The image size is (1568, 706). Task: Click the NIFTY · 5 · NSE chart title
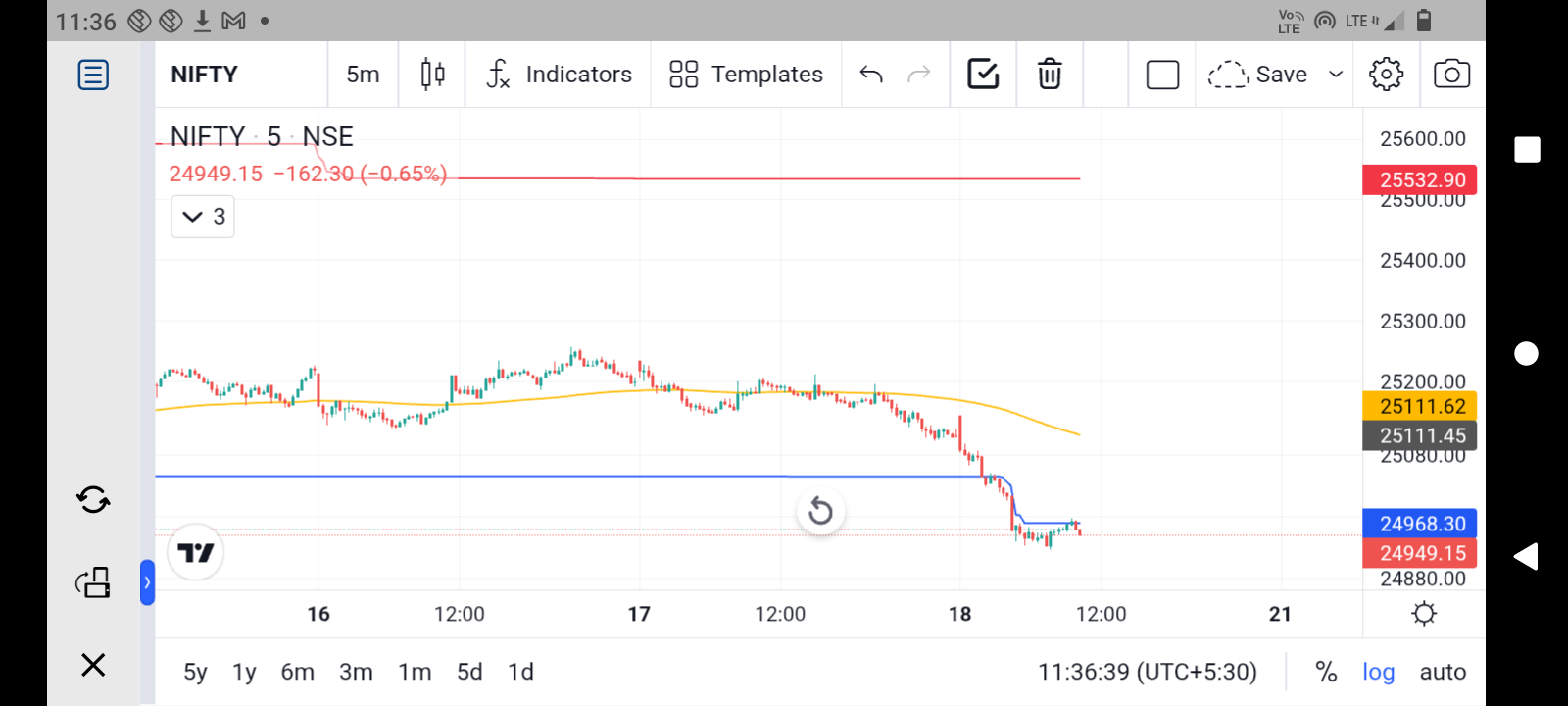tap(262, 136)
